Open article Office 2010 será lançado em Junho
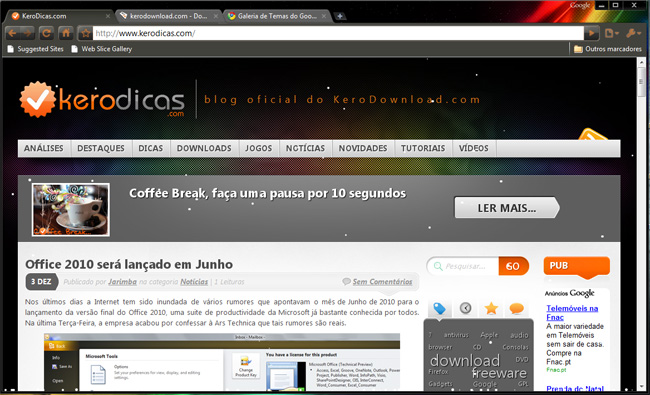Viewport: 650px width, 395px height. coord(129,264)
